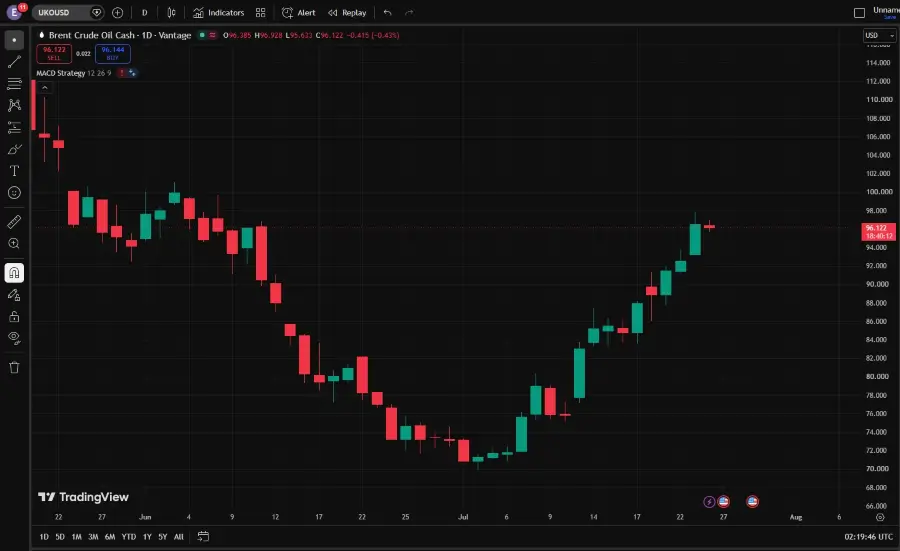
Task: Redo the last chart action
Action: click(x=409, y=13)
